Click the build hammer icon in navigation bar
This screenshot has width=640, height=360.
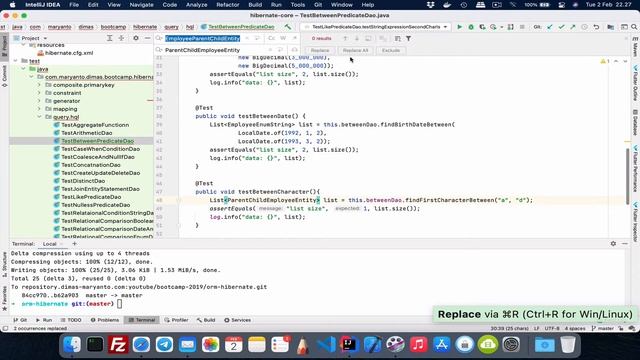pyautogui.click(x=288, y=27)
